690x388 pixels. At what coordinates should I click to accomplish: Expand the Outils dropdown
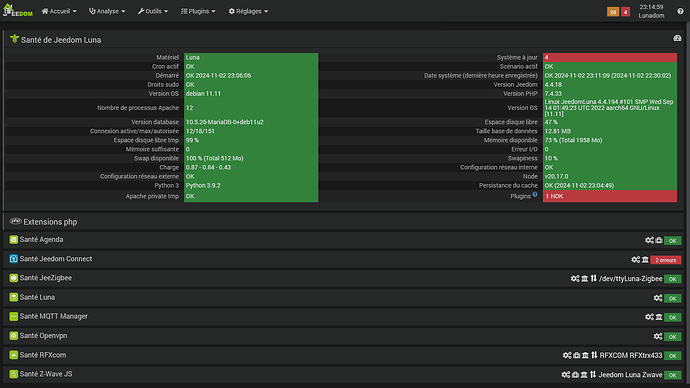tap(153, 11)
